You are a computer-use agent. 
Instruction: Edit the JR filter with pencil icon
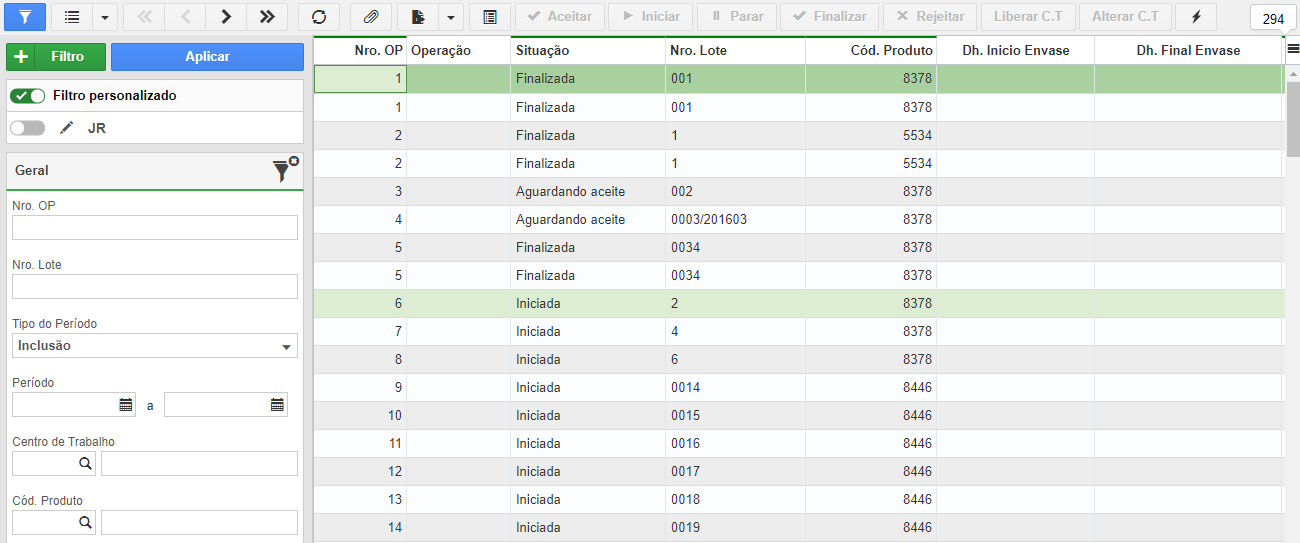67,128
